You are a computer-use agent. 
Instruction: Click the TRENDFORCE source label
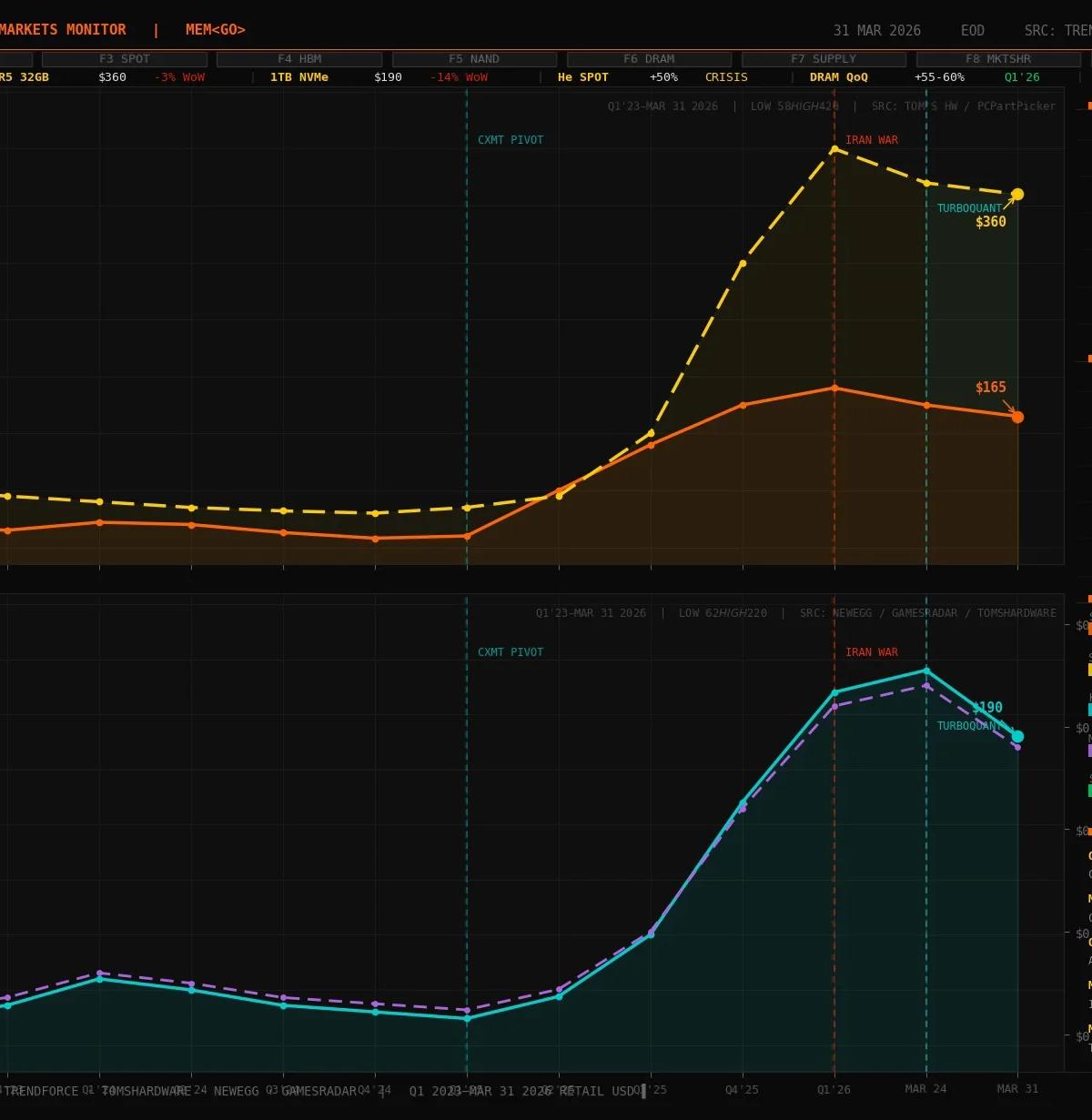point(42,1091)
